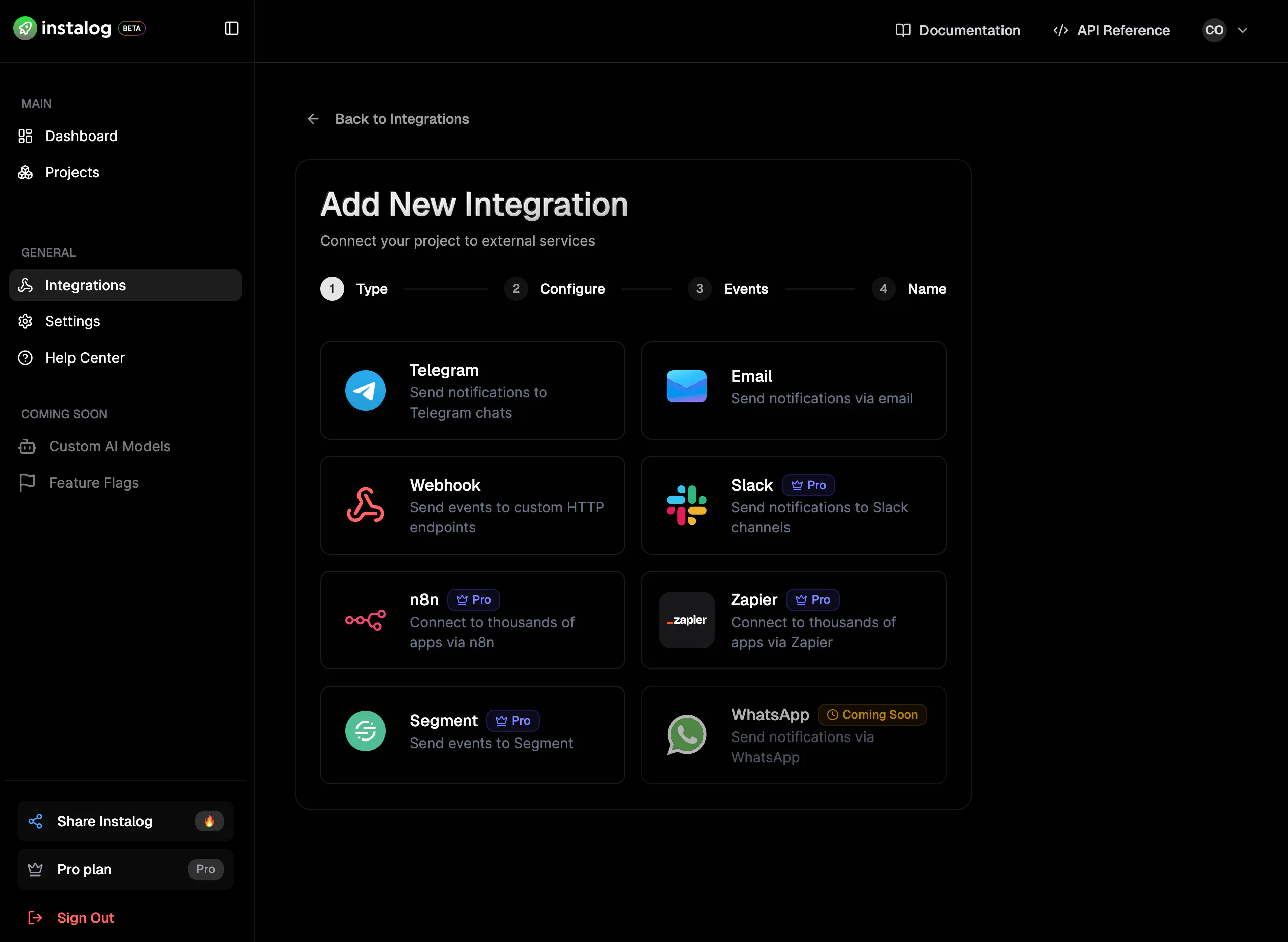
Task: Toggle the sidebar collapse icon
Action: click(x=232, y=28)
